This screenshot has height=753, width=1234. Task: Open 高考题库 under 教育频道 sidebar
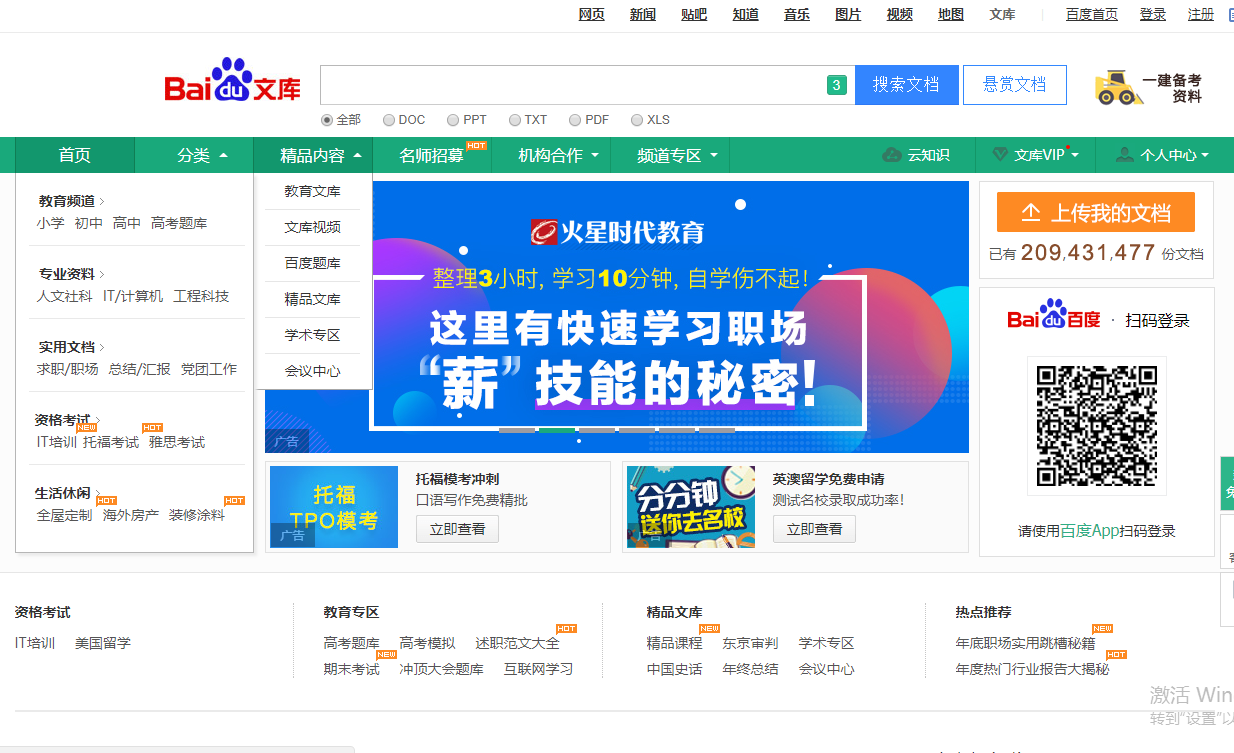179,223
